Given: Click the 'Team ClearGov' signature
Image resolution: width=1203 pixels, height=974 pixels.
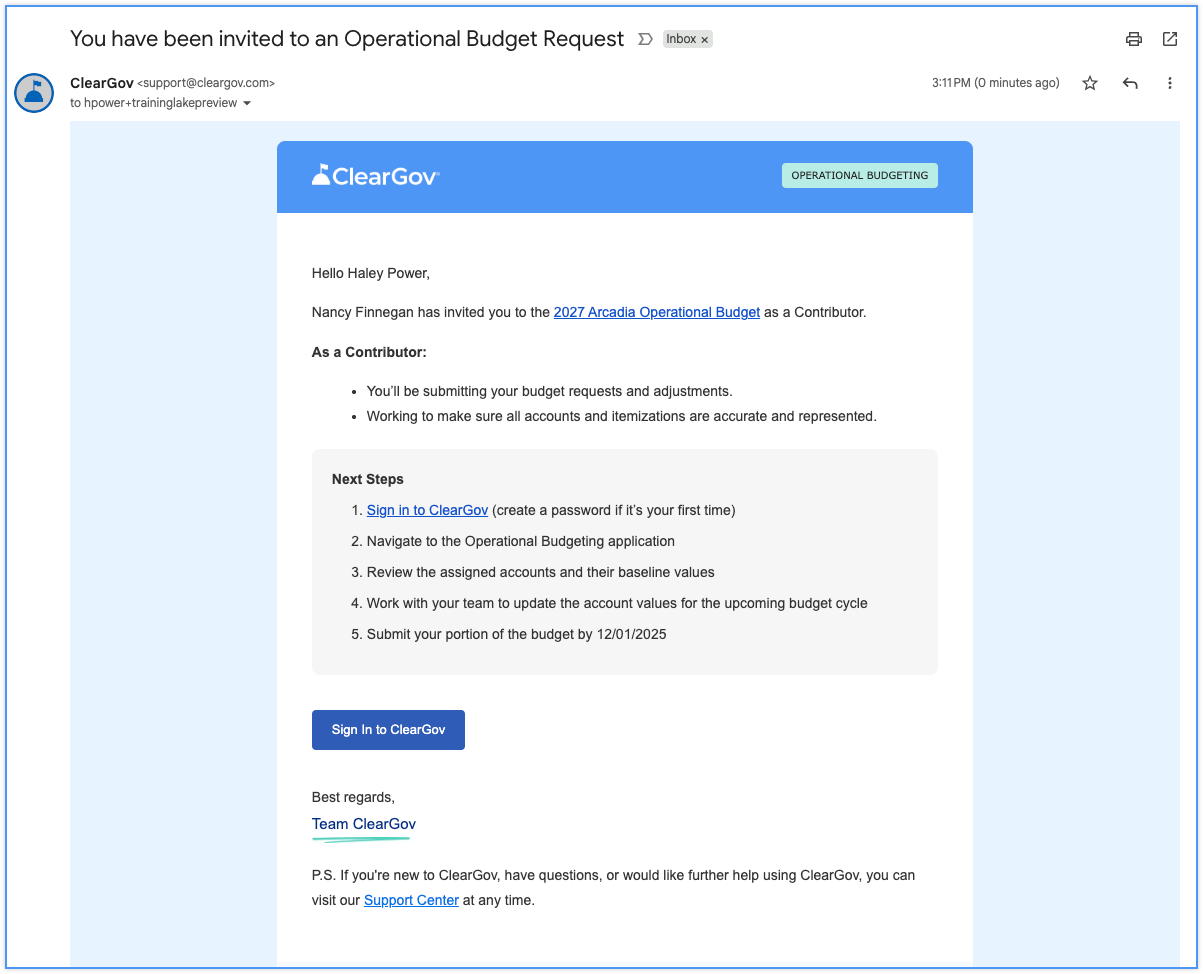Looking at the screenshot, I should coord(364,824).
